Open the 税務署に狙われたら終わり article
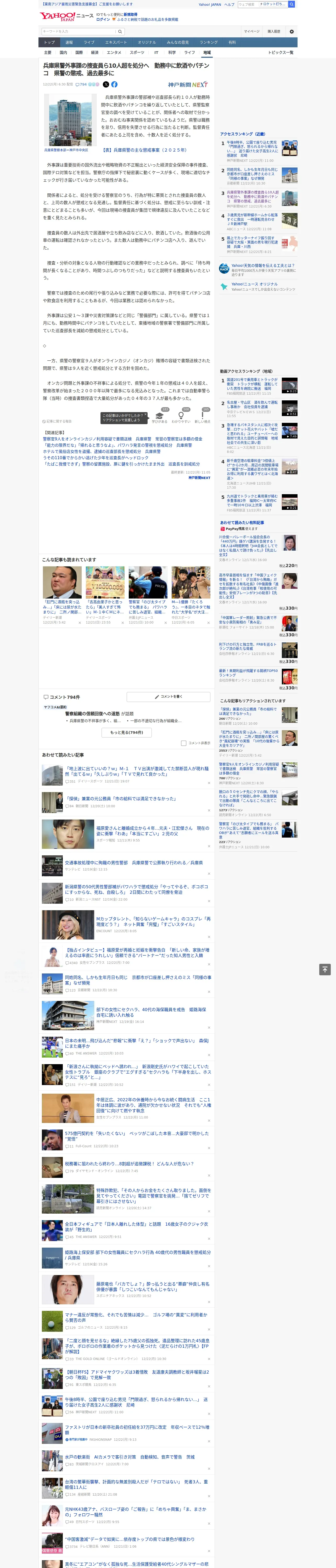The height and width of the screenshot is (1568, 336). pyautogui.click(x=129, y=1163)
